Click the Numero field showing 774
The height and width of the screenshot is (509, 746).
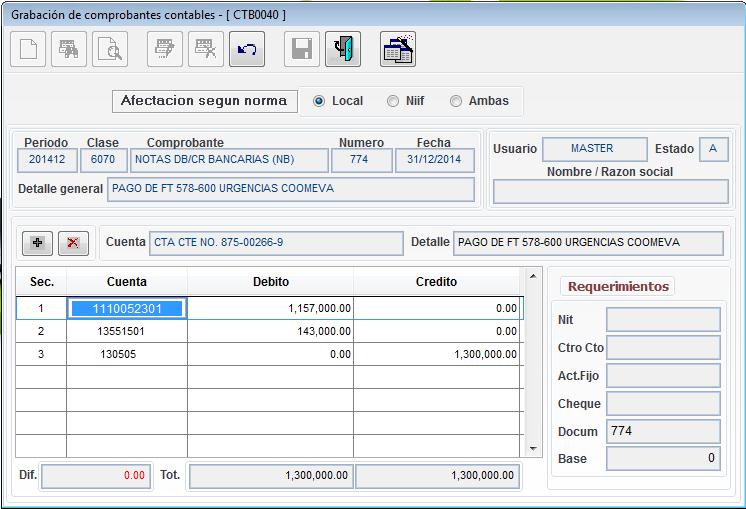pyautogui.click(x=362, y=160)
